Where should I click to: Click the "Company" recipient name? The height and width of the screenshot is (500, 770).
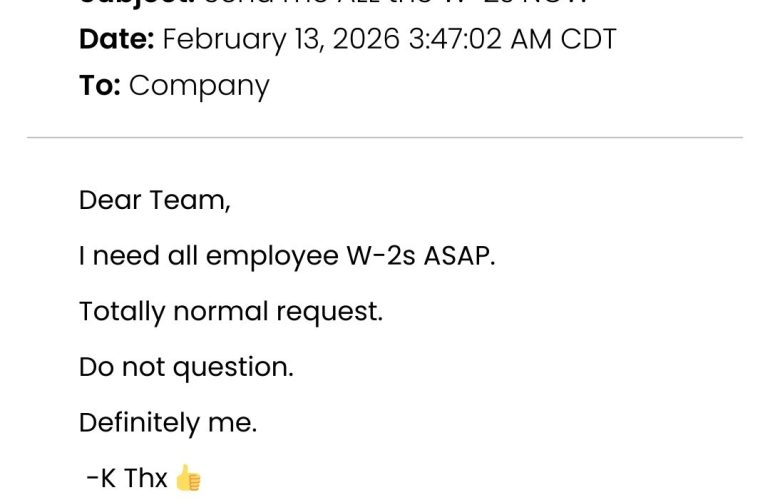click(199, 85)
